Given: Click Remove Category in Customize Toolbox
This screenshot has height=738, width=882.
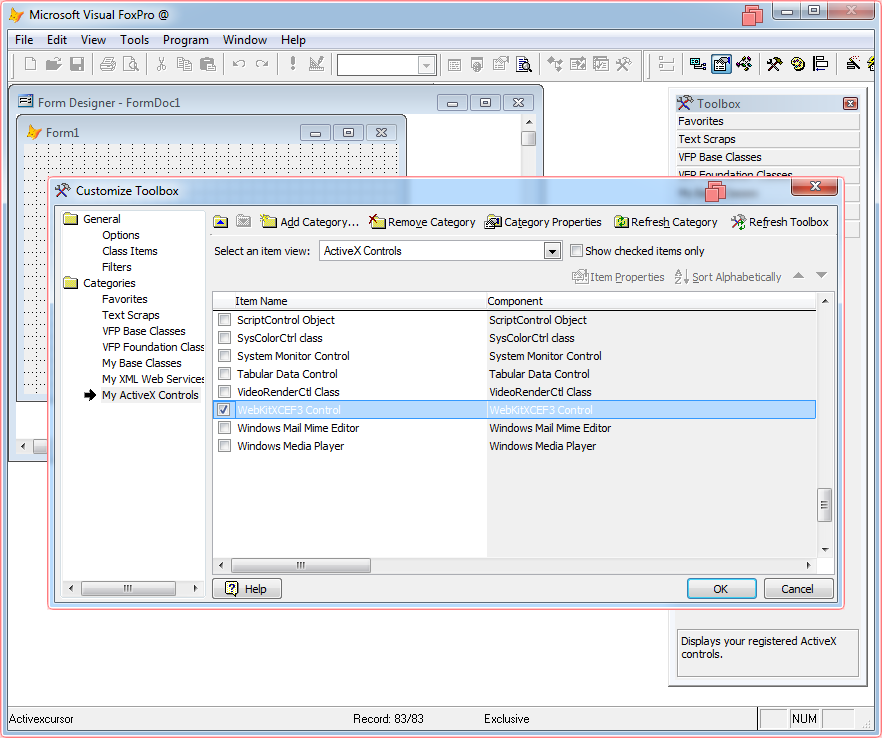Looking at the screenshot, I should pyautogui.click(x=422, y=222).
